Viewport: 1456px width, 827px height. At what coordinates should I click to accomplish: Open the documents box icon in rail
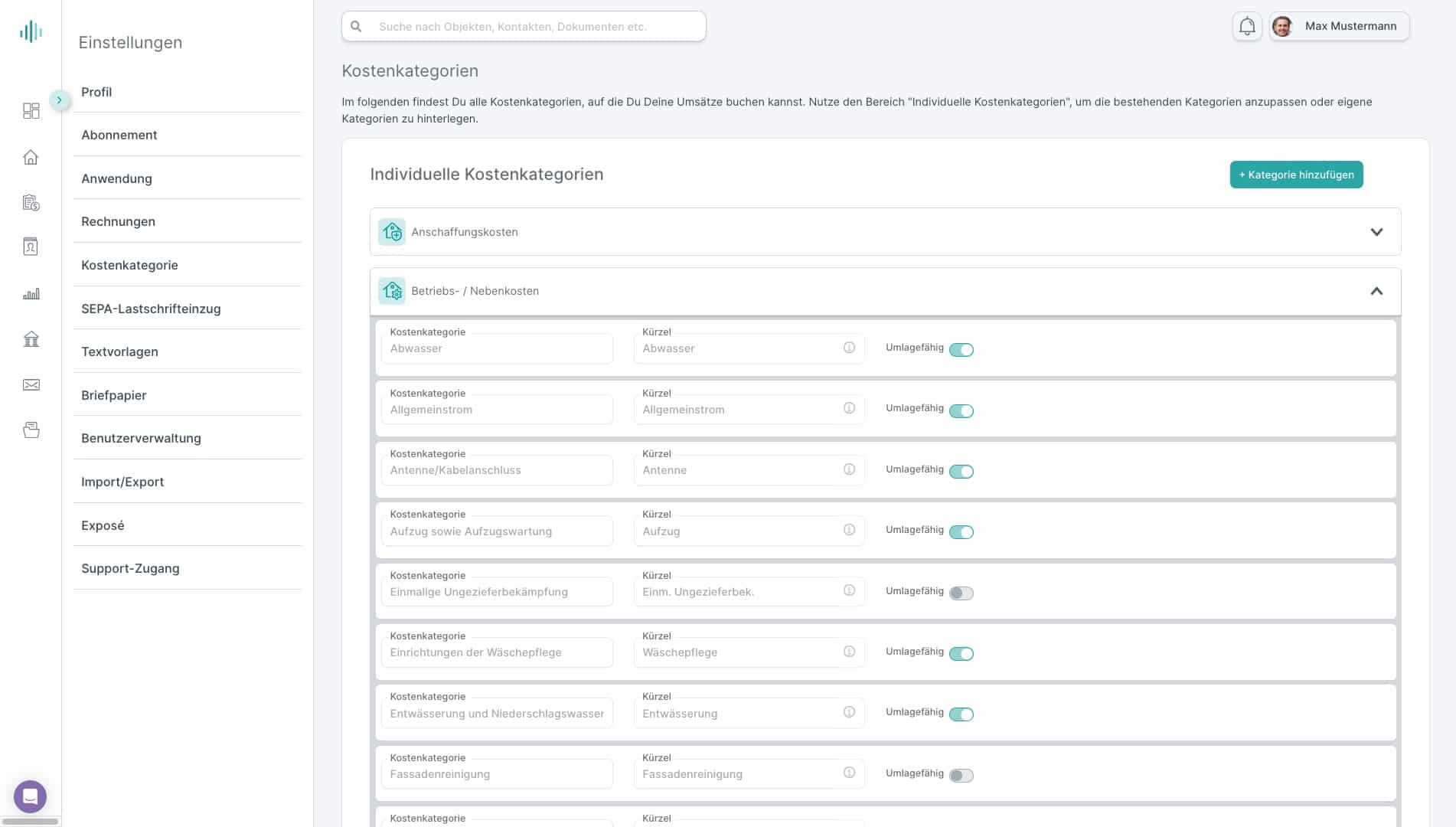coord(31,430)
